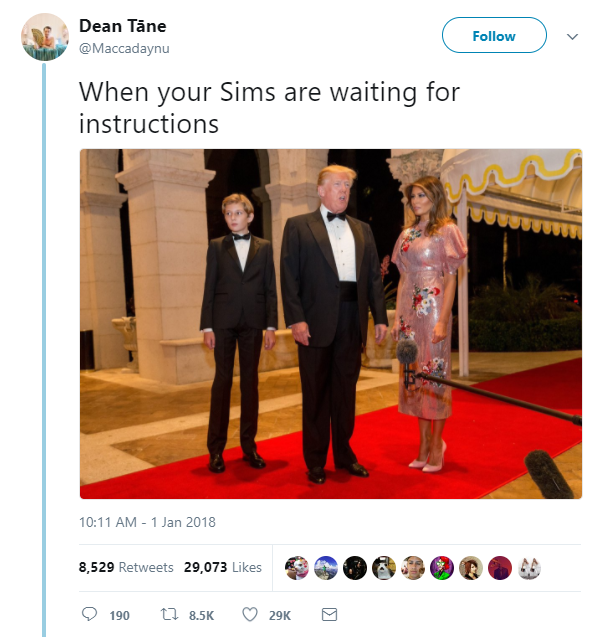View the 29,073 Likes list

coord(223,567)
